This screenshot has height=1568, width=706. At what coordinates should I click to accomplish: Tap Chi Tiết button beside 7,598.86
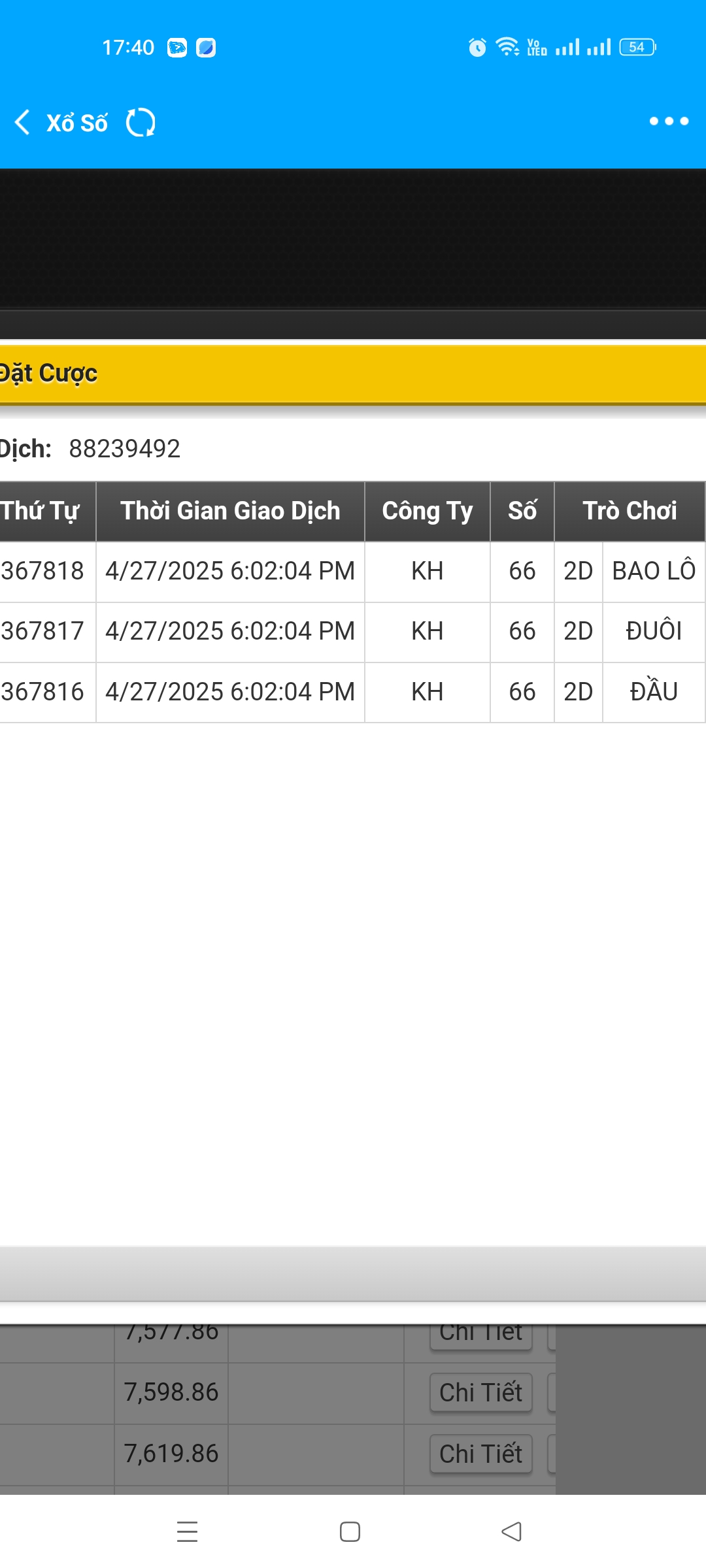point(481,1393)
